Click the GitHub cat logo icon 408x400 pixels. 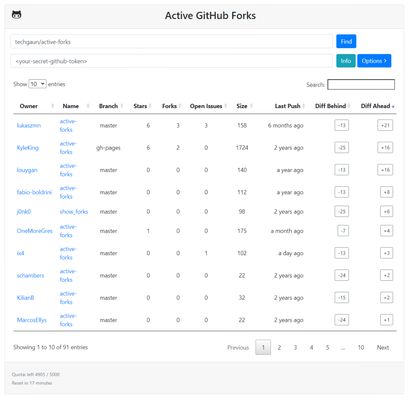(x=17, y=15)
